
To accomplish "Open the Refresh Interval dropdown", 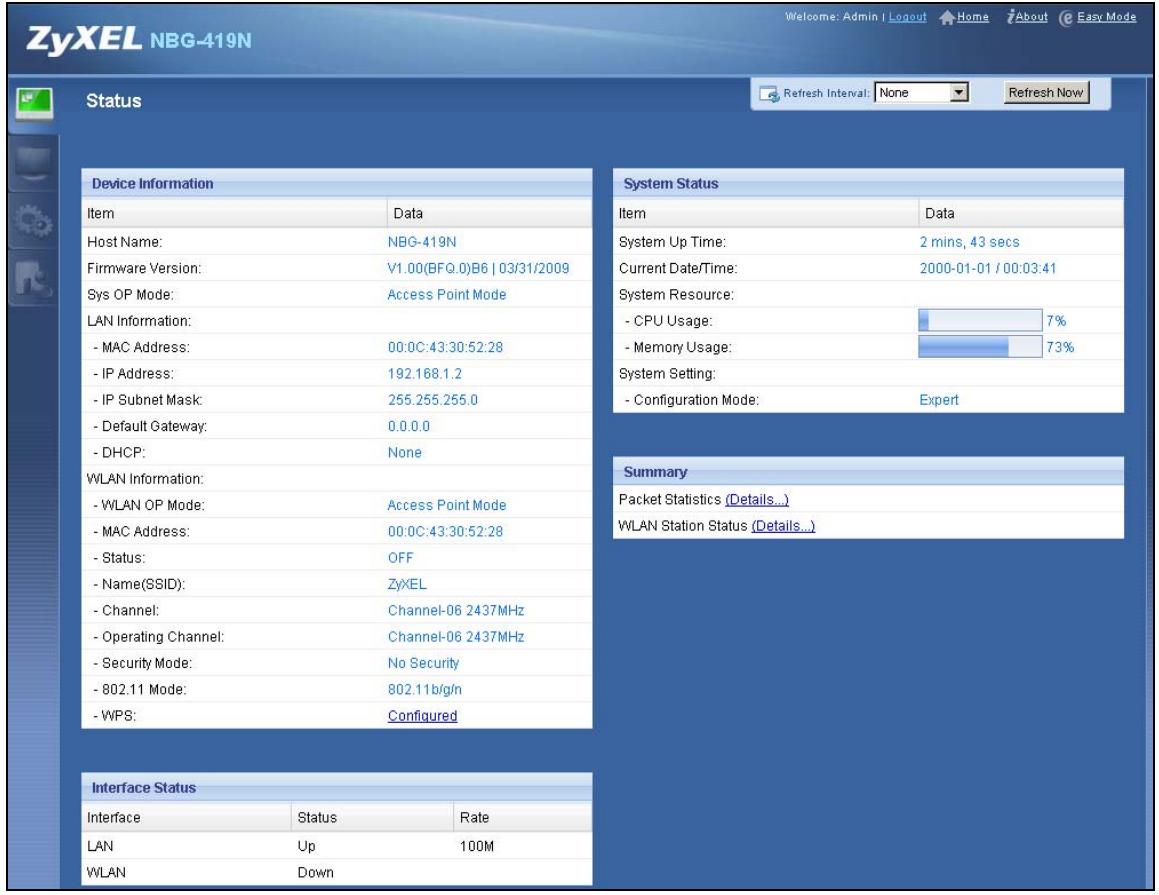I will (922, 93).
